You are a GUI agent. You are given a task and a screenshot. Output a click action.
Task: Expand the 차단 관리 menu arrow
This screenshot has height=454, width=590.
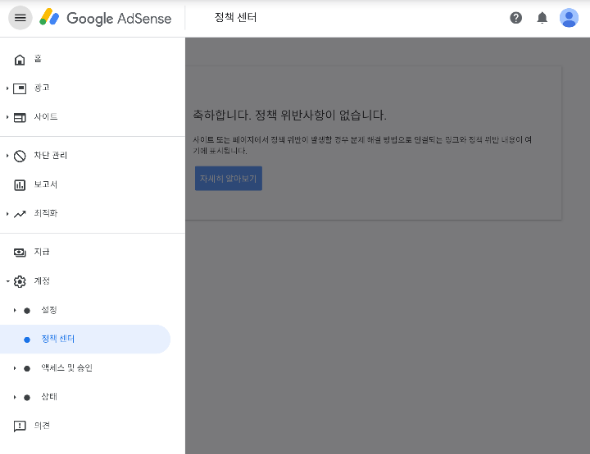7,156
